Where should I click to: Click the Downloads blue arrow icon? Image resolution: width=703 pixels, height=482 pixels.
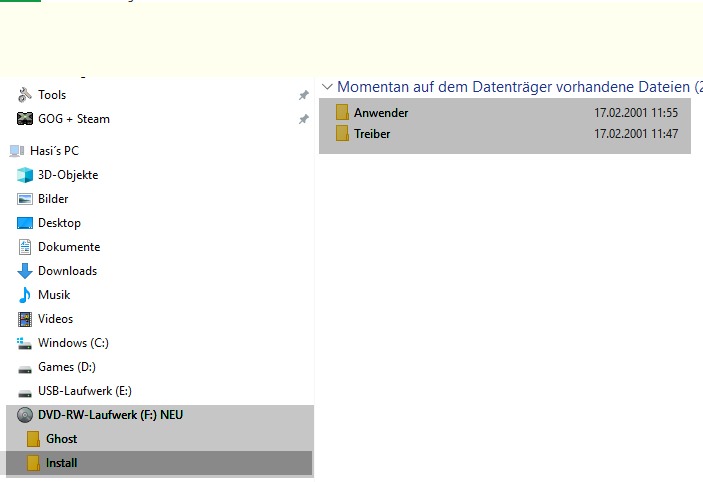tap(25, 271)
